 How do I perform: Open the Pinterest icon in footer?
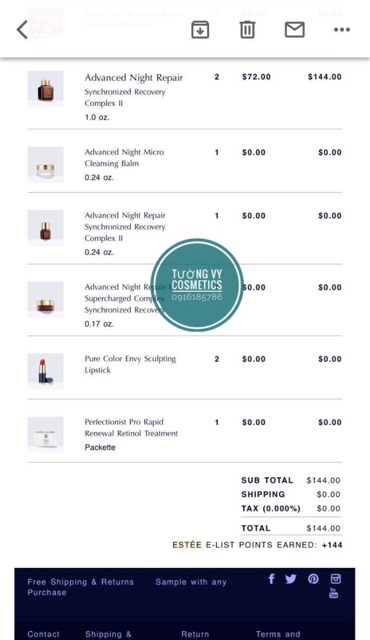coord(313,579)
